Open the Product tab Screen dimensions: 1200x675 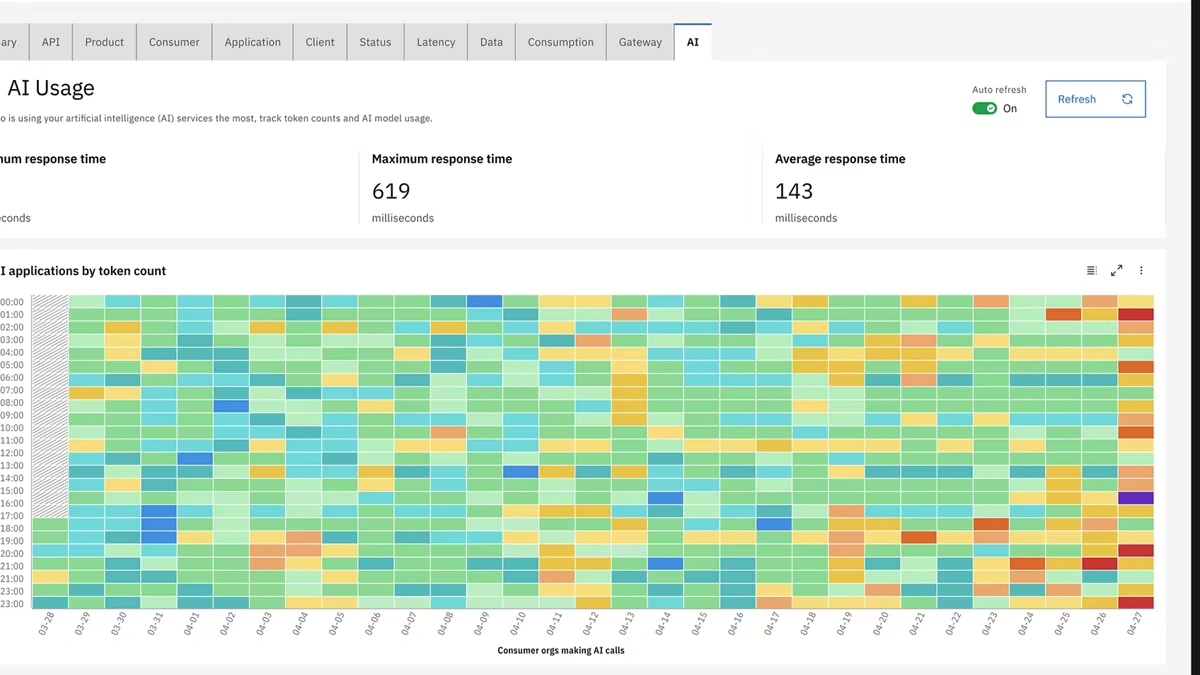(104, 42)
